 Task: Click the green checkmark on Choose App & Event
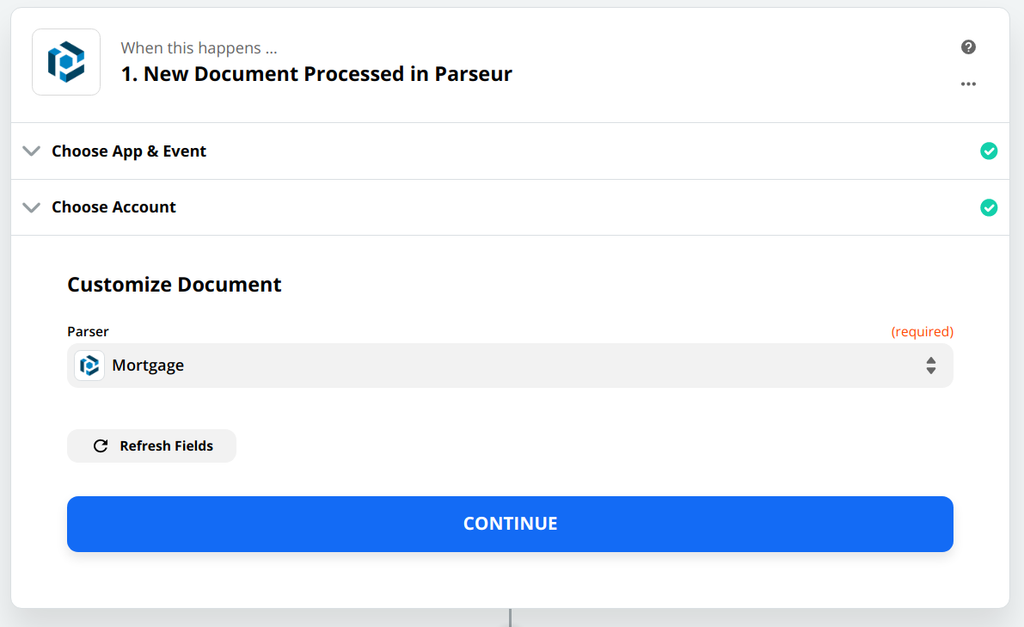pos(989,150)
